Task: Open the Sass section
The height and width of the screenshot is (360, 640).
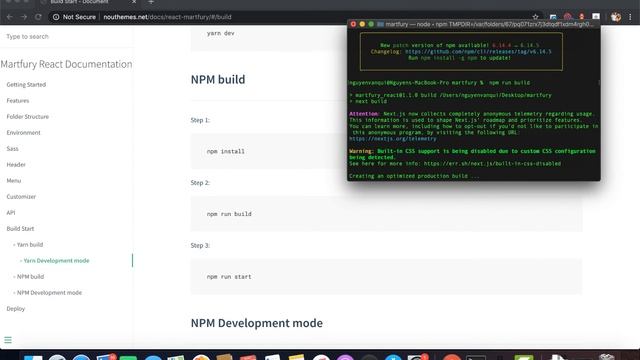Action: click(12, 149)
